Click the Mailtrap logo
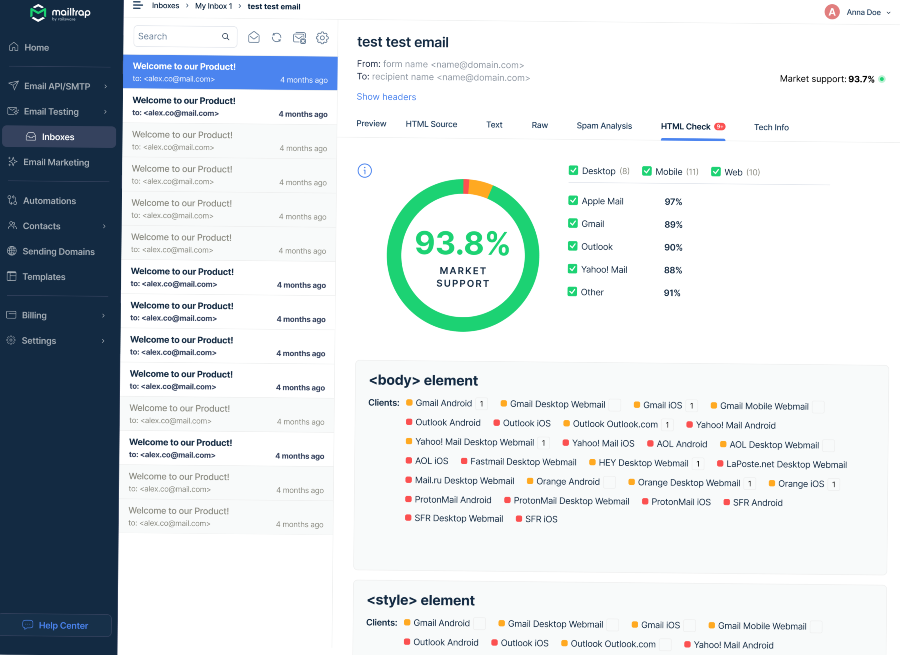 pos(58,13)
